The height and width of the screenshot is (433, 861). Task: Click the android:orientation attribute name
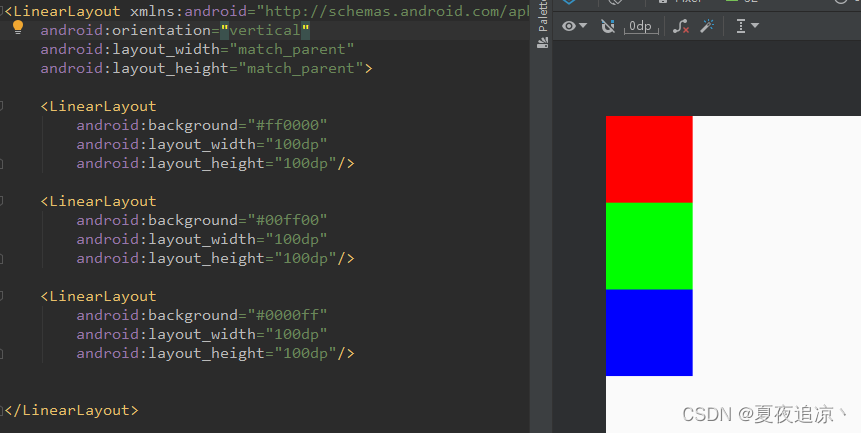(126, 30)
